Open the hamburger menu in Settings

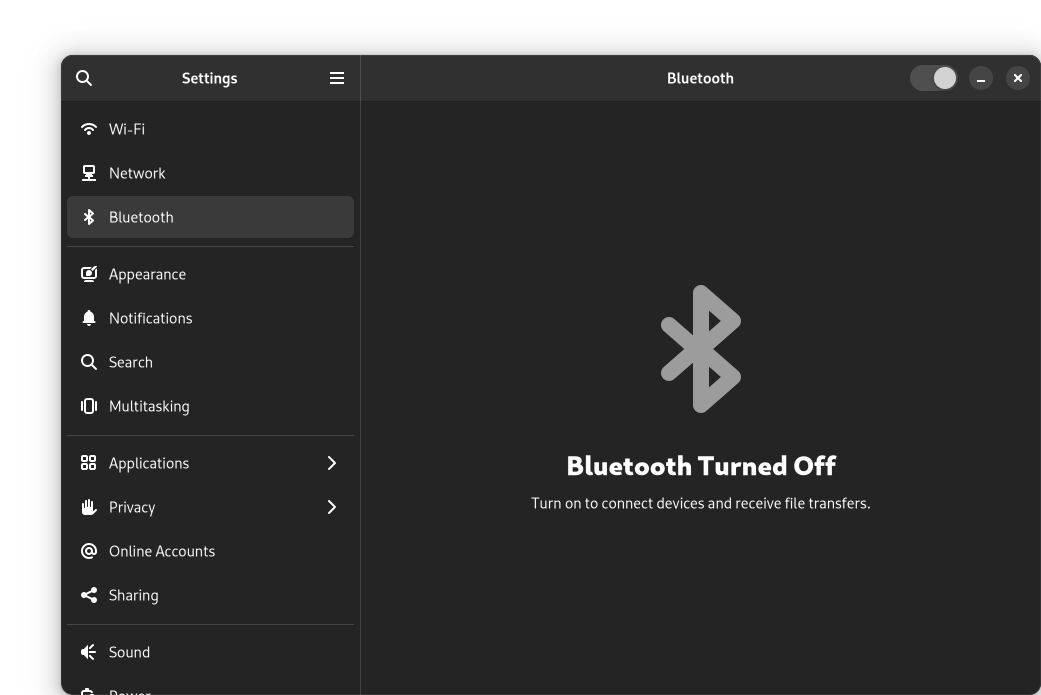click(337, 78)
